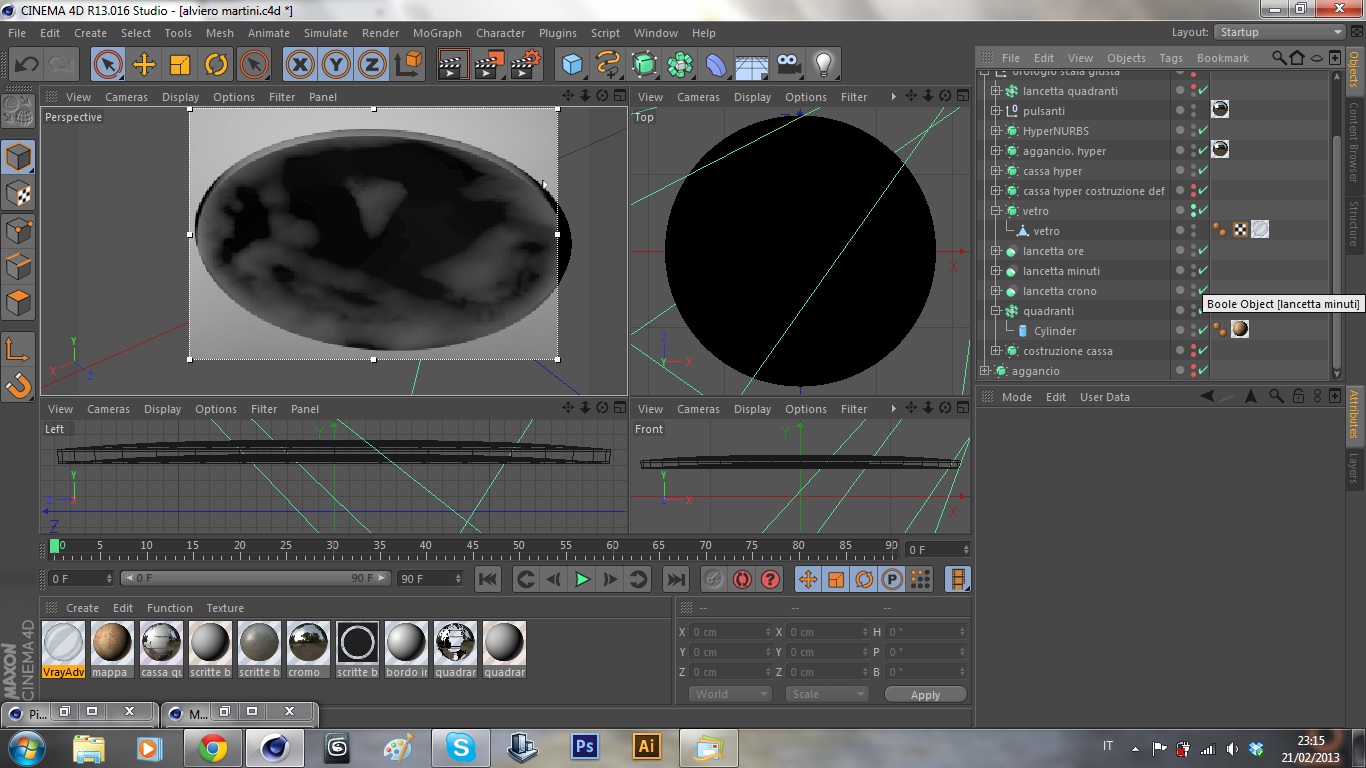Viewport: 1366px width, 768px height.
Task: Toggle Y-axis lock button
Action: (x=336, y=65)
